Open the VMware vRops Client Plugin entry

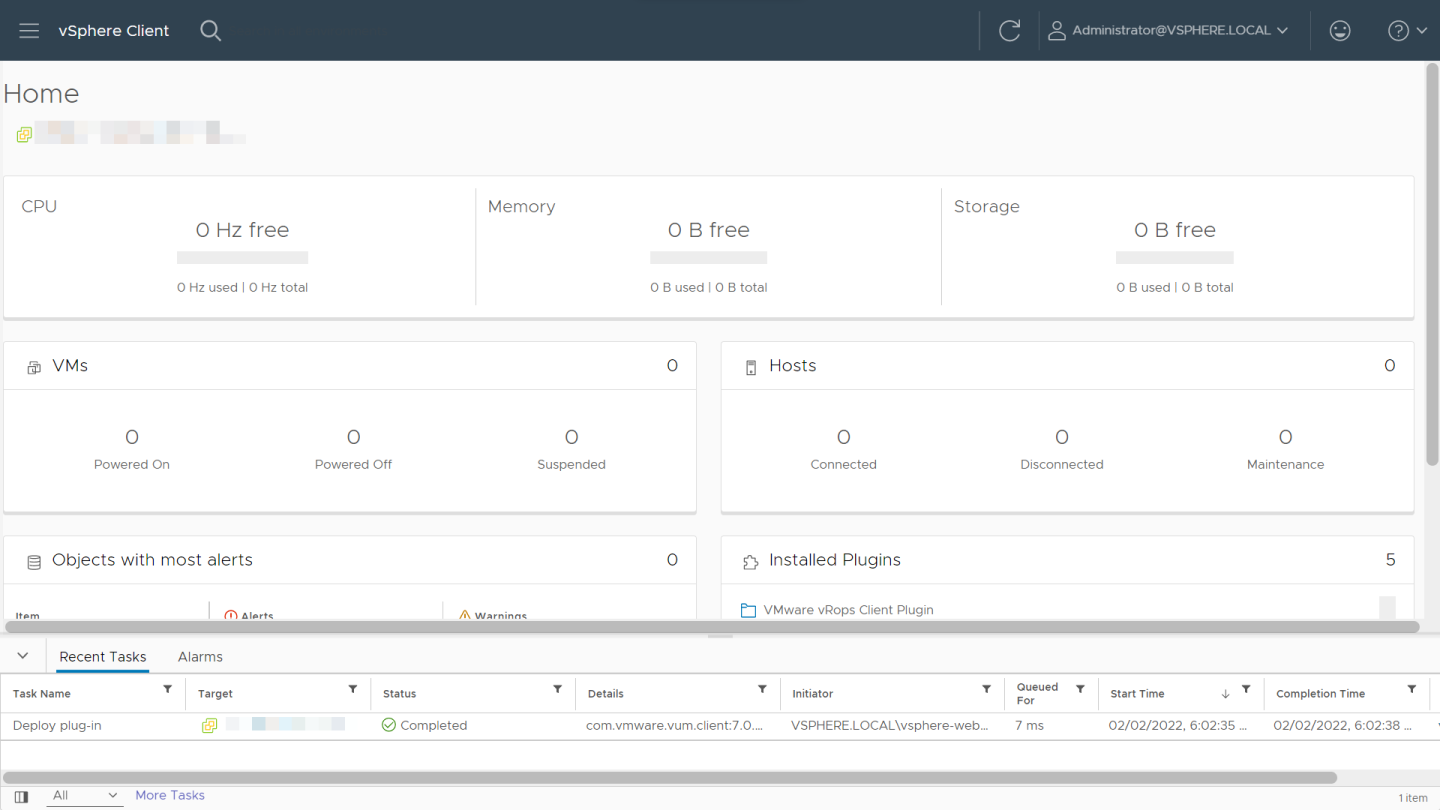pyautogui.click(x=848, y=610)
